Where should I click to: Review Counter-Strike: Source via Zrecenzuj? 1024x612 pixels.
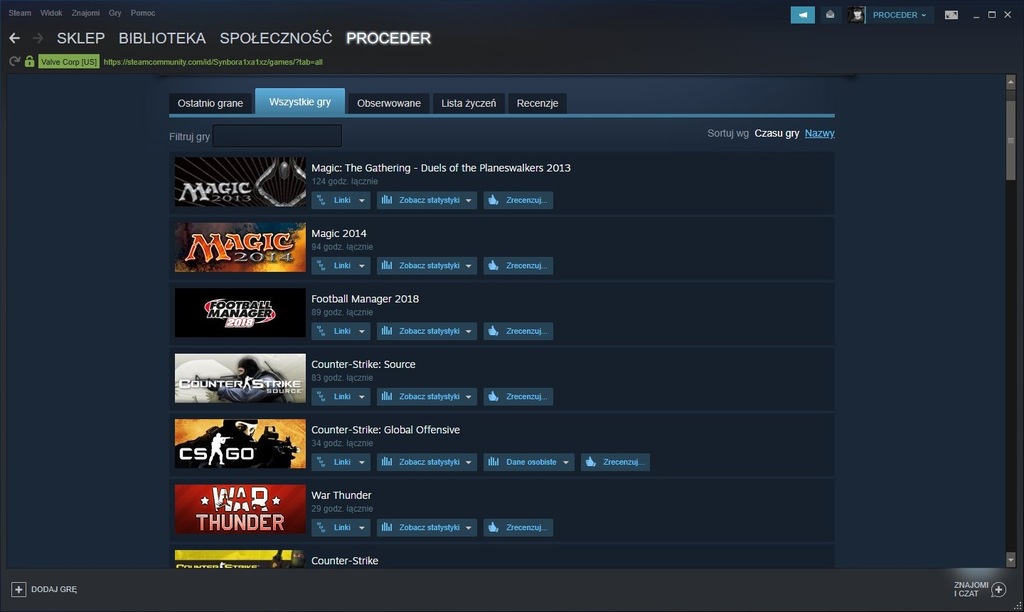[x=519, y=396]
